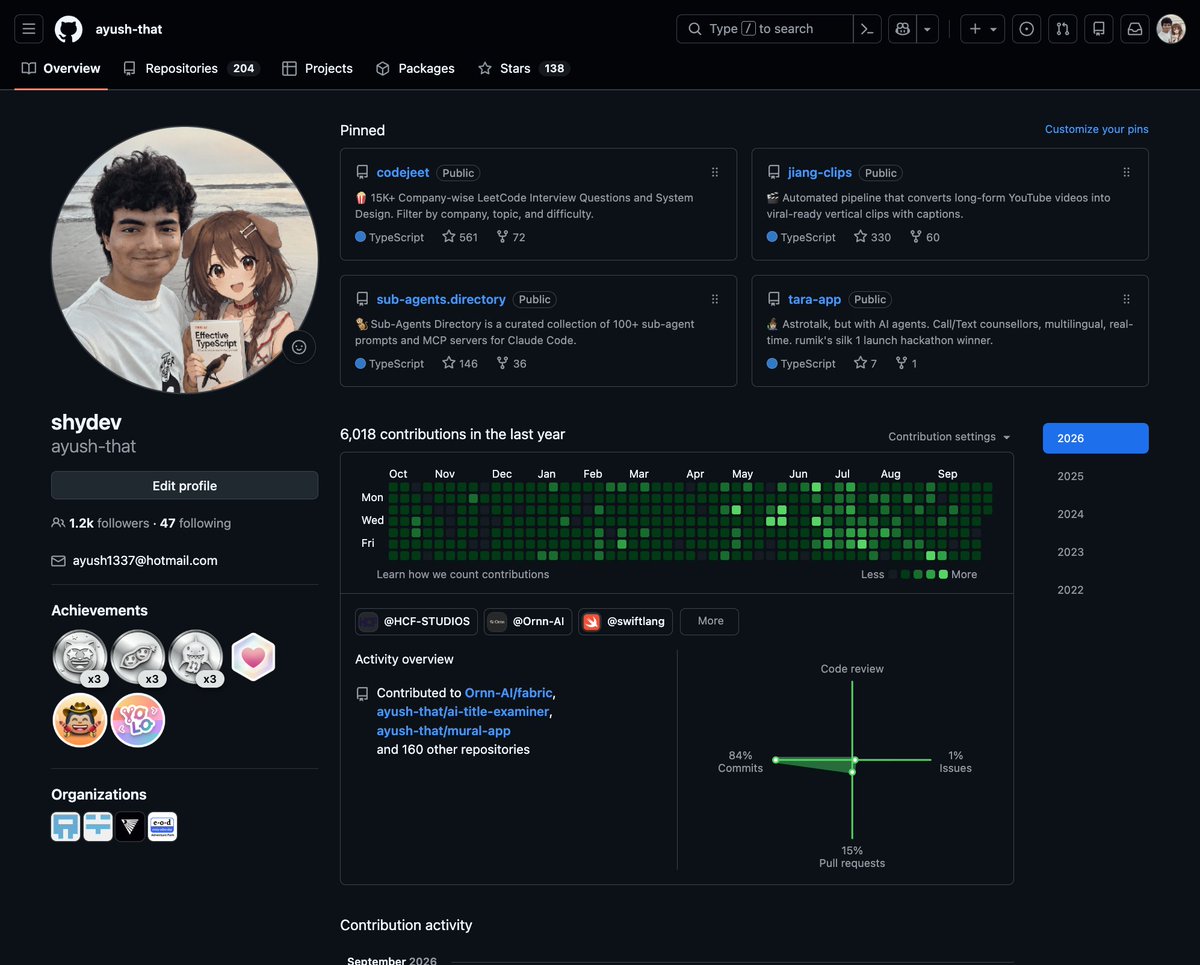This screenshot has height=965, width=1200.
Task: View sub-agents.directory stars count 146
Action: click(x=460, y=363)
